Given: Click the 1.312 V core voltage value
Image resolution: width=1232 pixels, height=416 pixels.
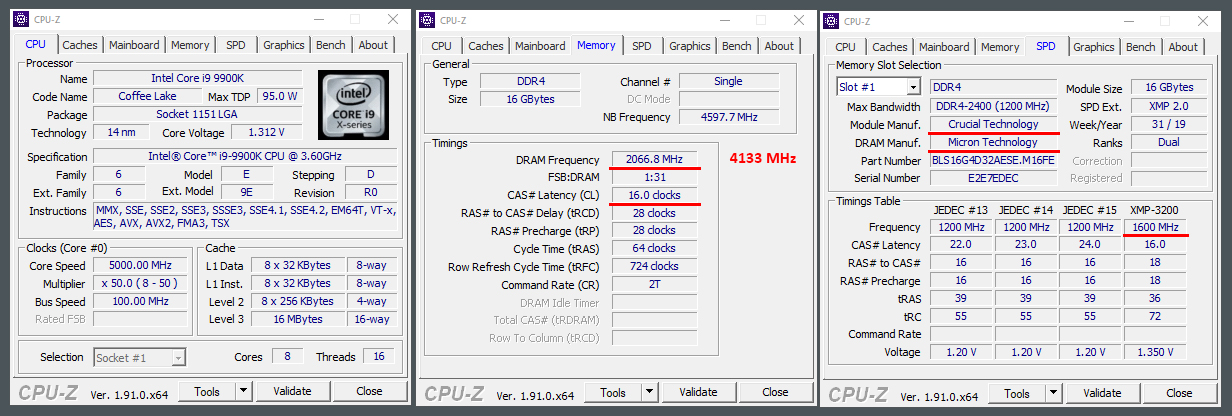Looking at the screenshot, I should (265, 133).
